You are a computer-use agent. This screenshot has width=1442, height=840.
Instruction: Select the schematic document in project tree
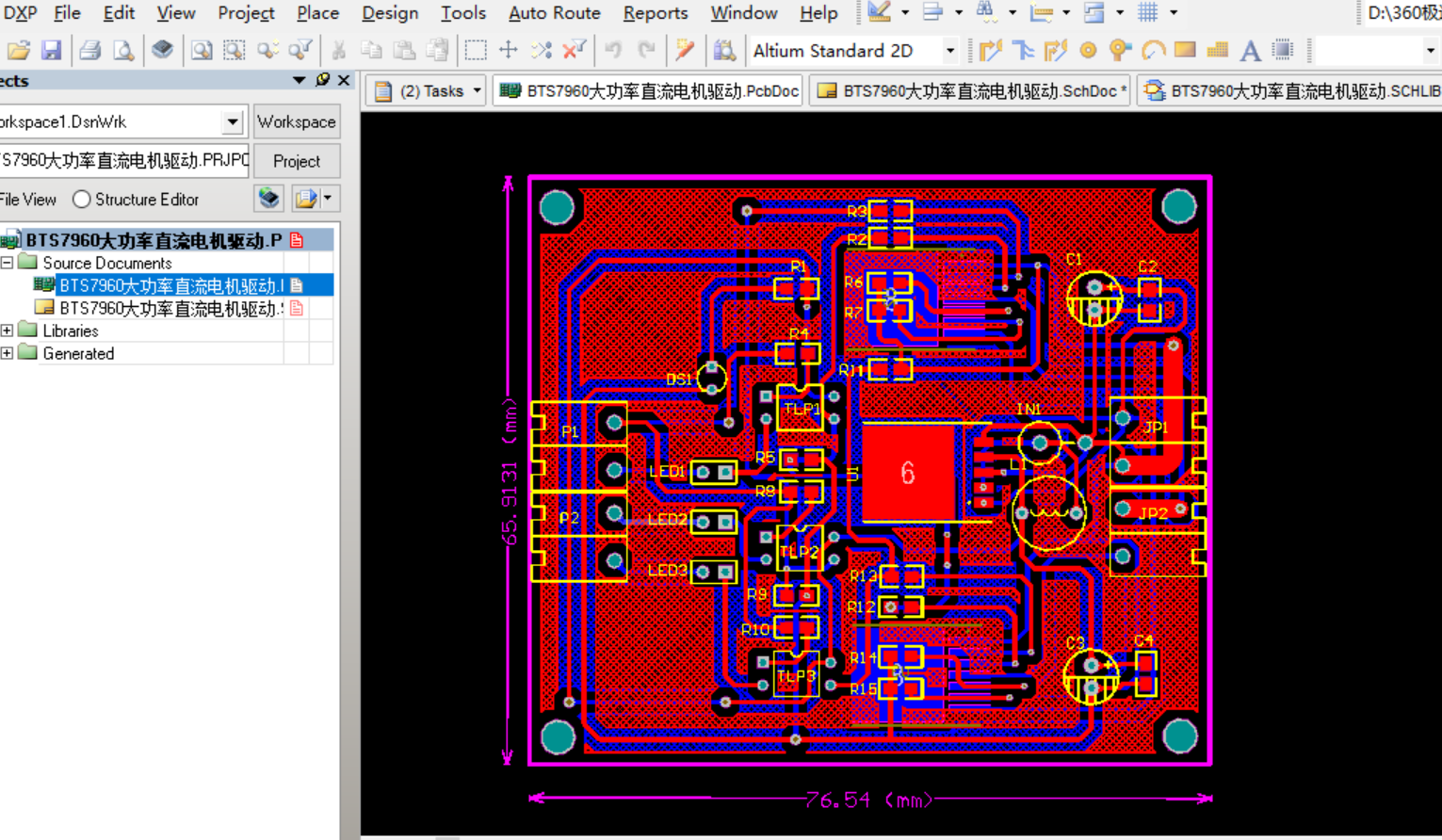coord(170,308)
